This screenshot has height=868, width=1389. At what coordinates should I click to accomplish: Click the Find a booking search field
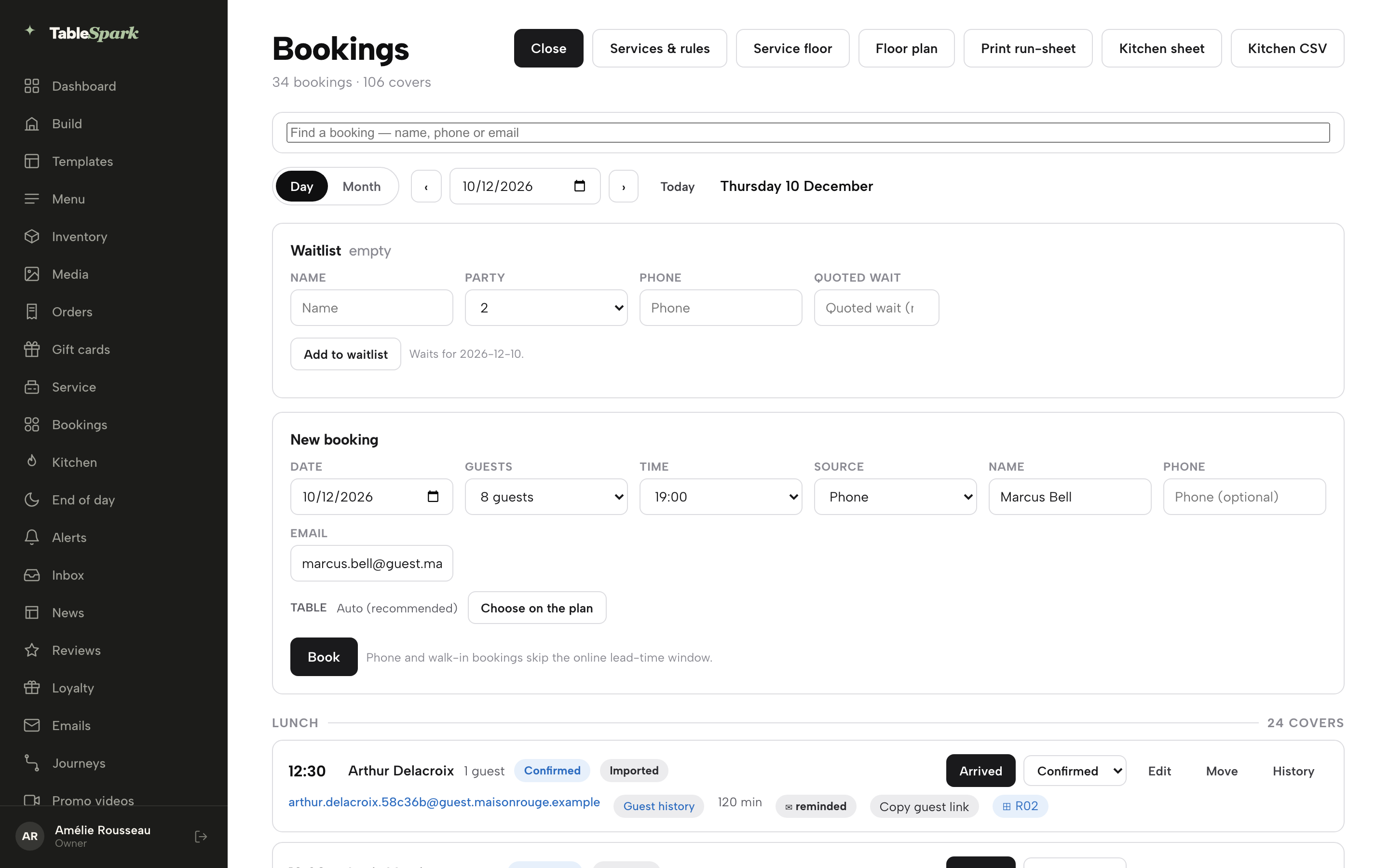(807, 133)
